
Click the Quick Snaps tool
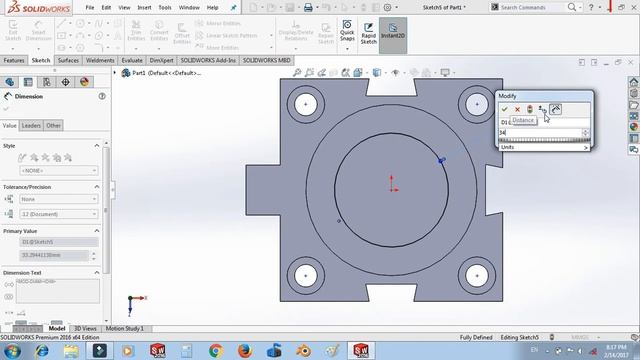347,30
